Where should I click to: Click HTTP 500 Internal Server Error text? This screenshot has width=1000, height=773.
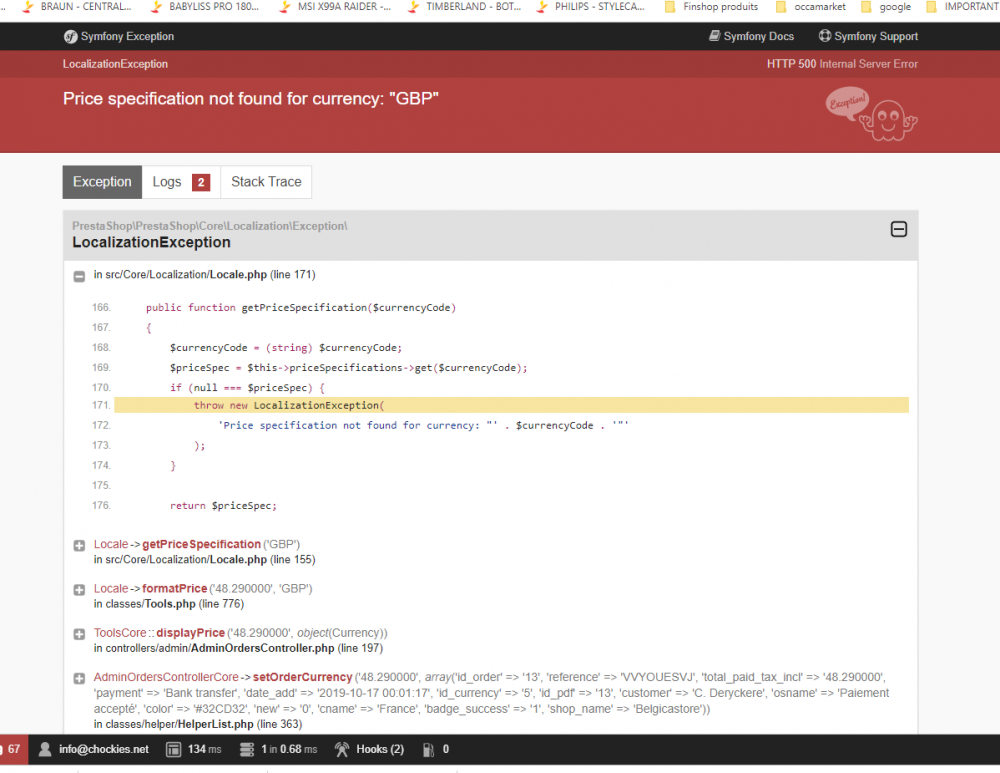pyautogui.click(x=842, y=64)
